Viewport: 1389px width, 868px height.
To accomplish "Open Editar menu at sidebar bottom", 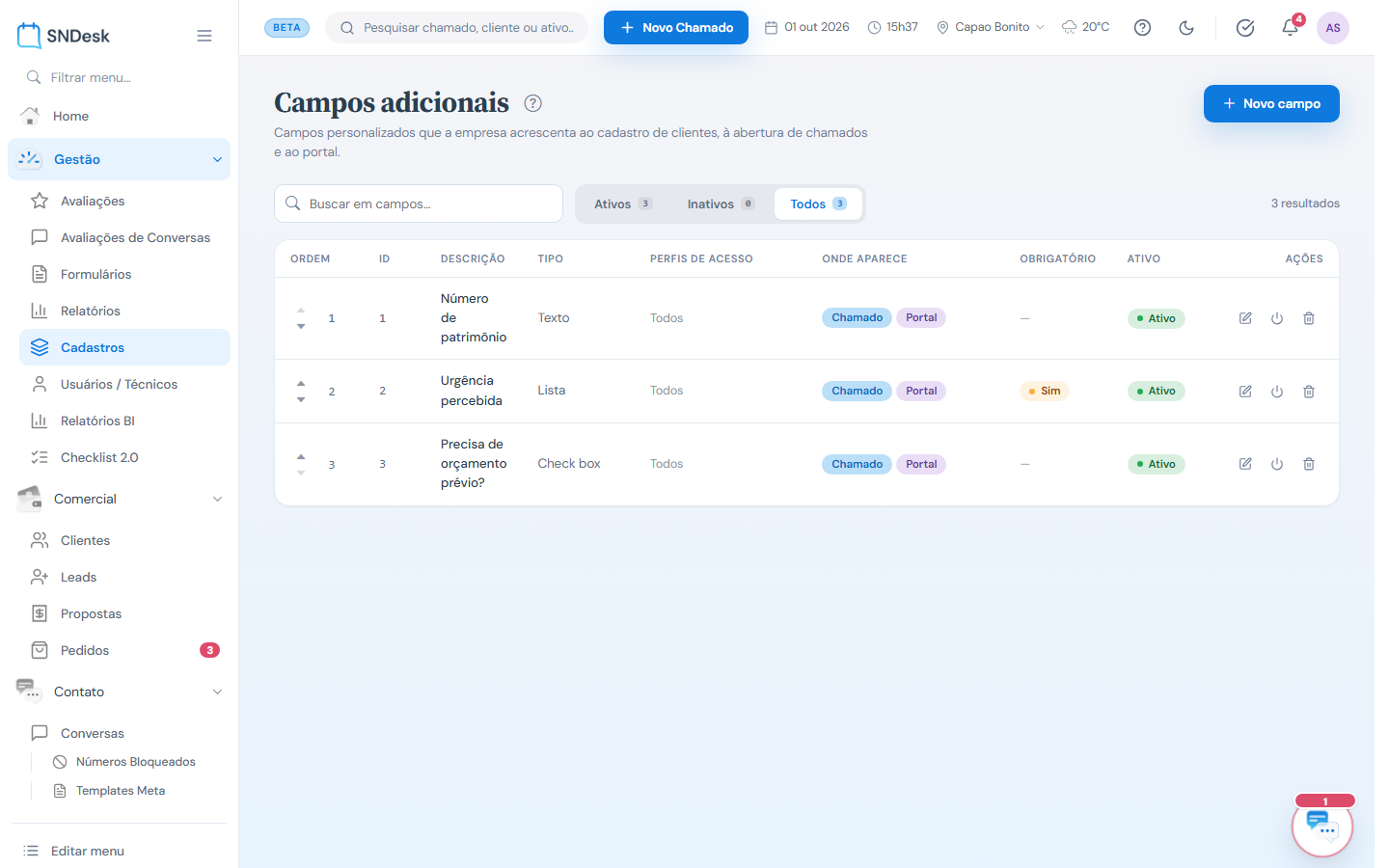I will click(120, 851).
